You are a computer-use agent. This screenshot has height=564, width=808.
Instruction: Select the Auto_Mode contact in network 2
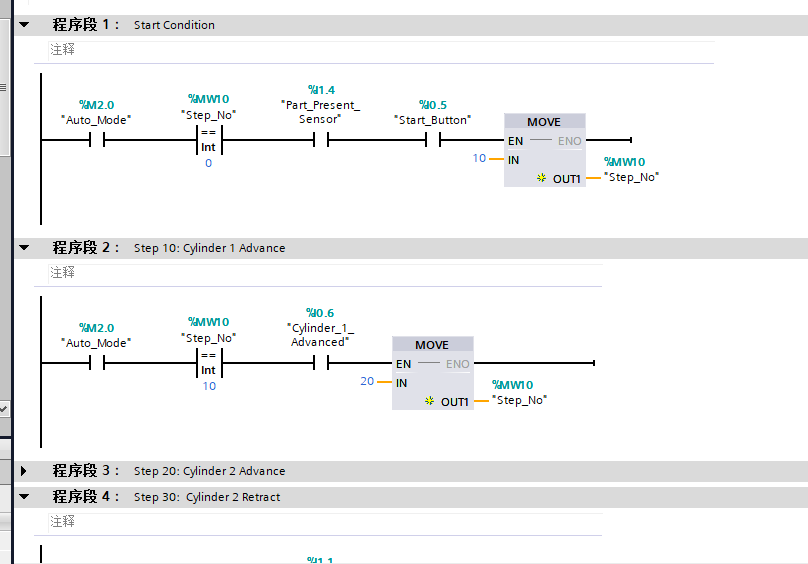(x=97, y=363)
